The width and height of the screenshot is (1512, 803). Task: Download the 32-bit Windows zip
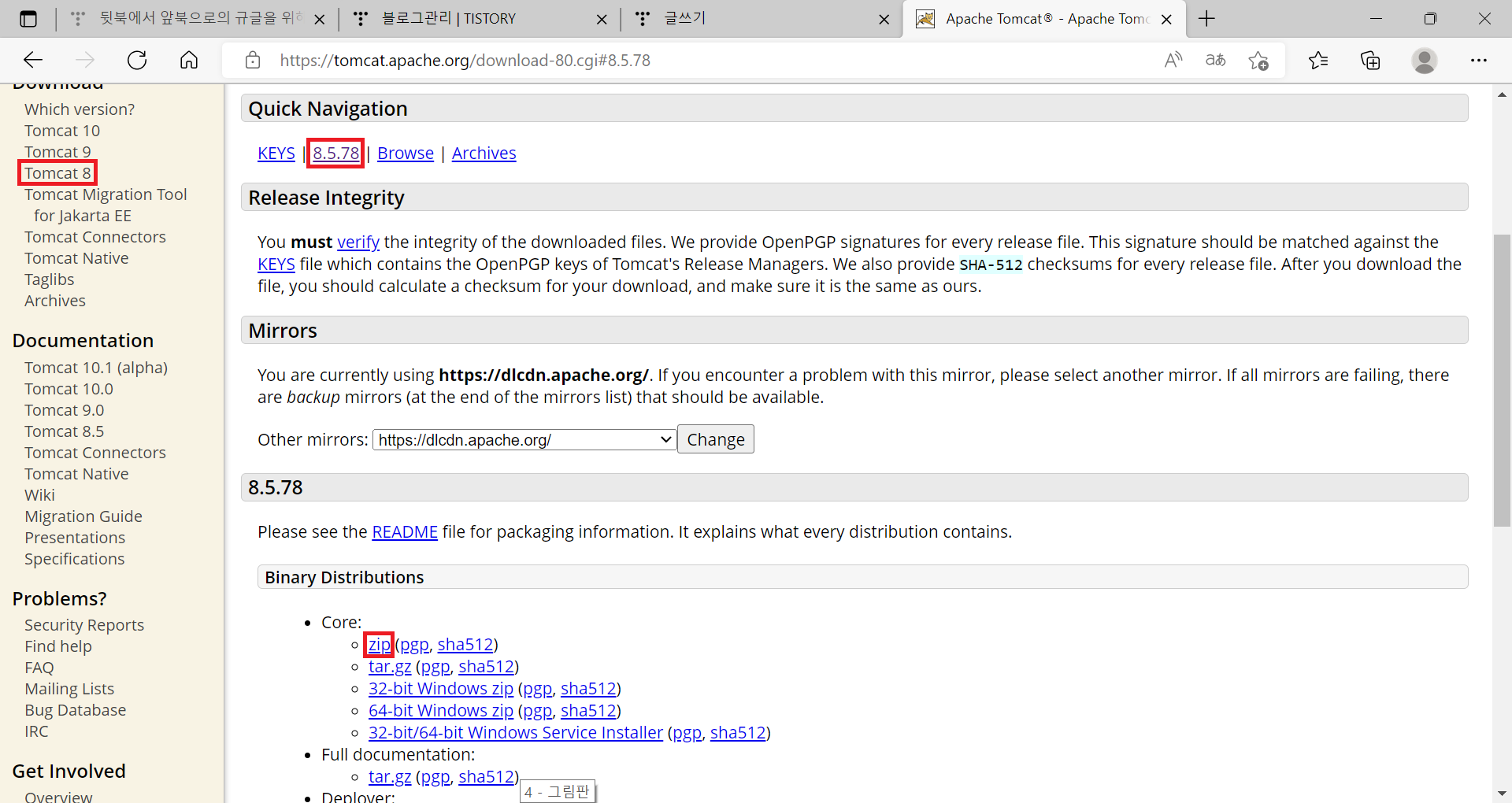[441, 688]
